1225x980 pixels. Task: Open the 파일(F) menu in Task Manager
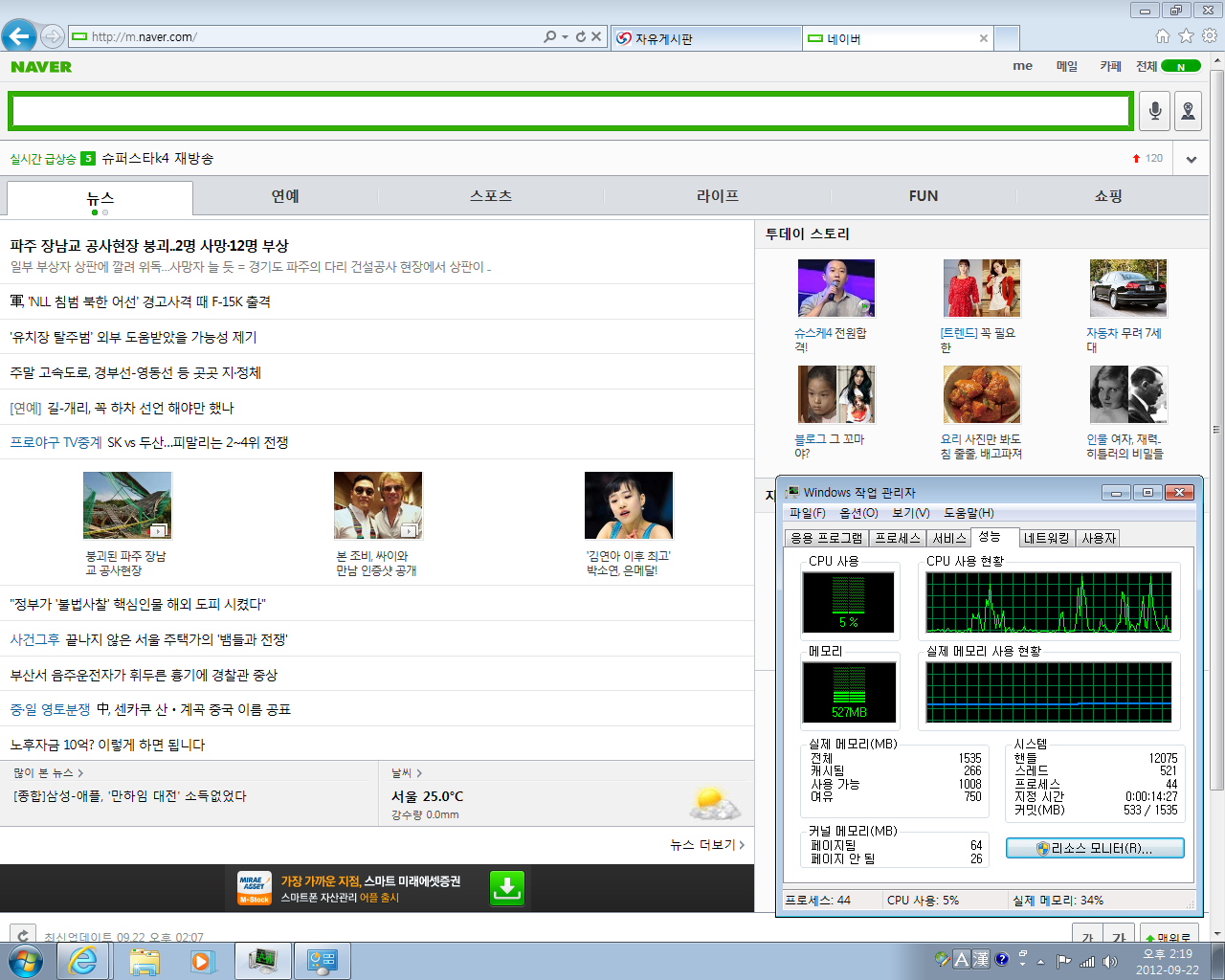click(808, 513)
